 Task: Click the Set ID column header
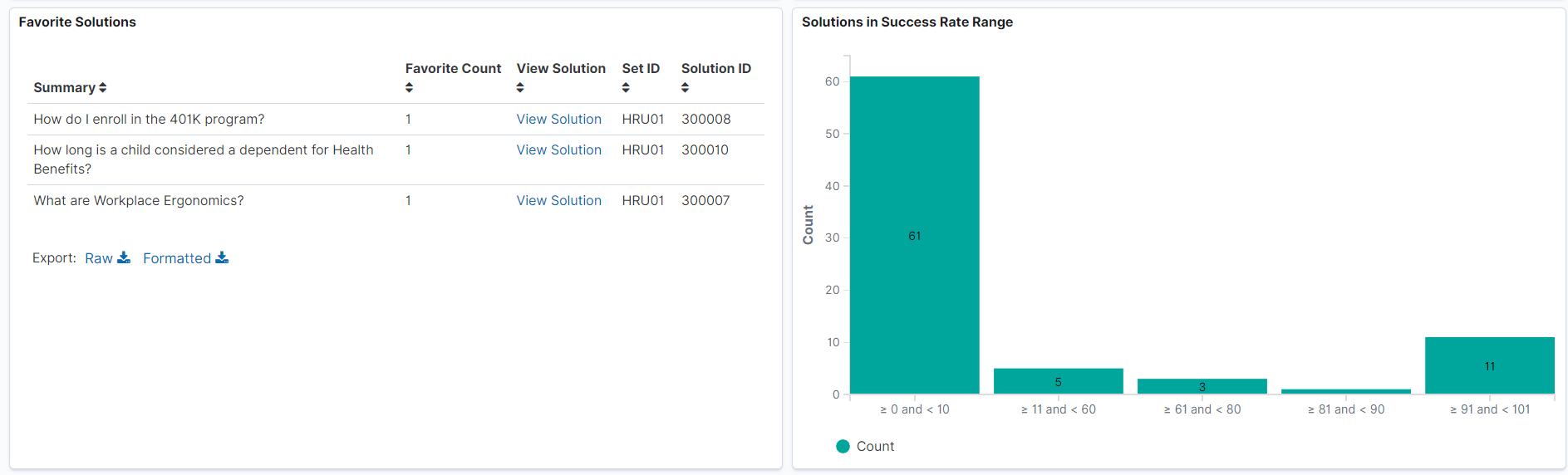click(x=641, y=69)
